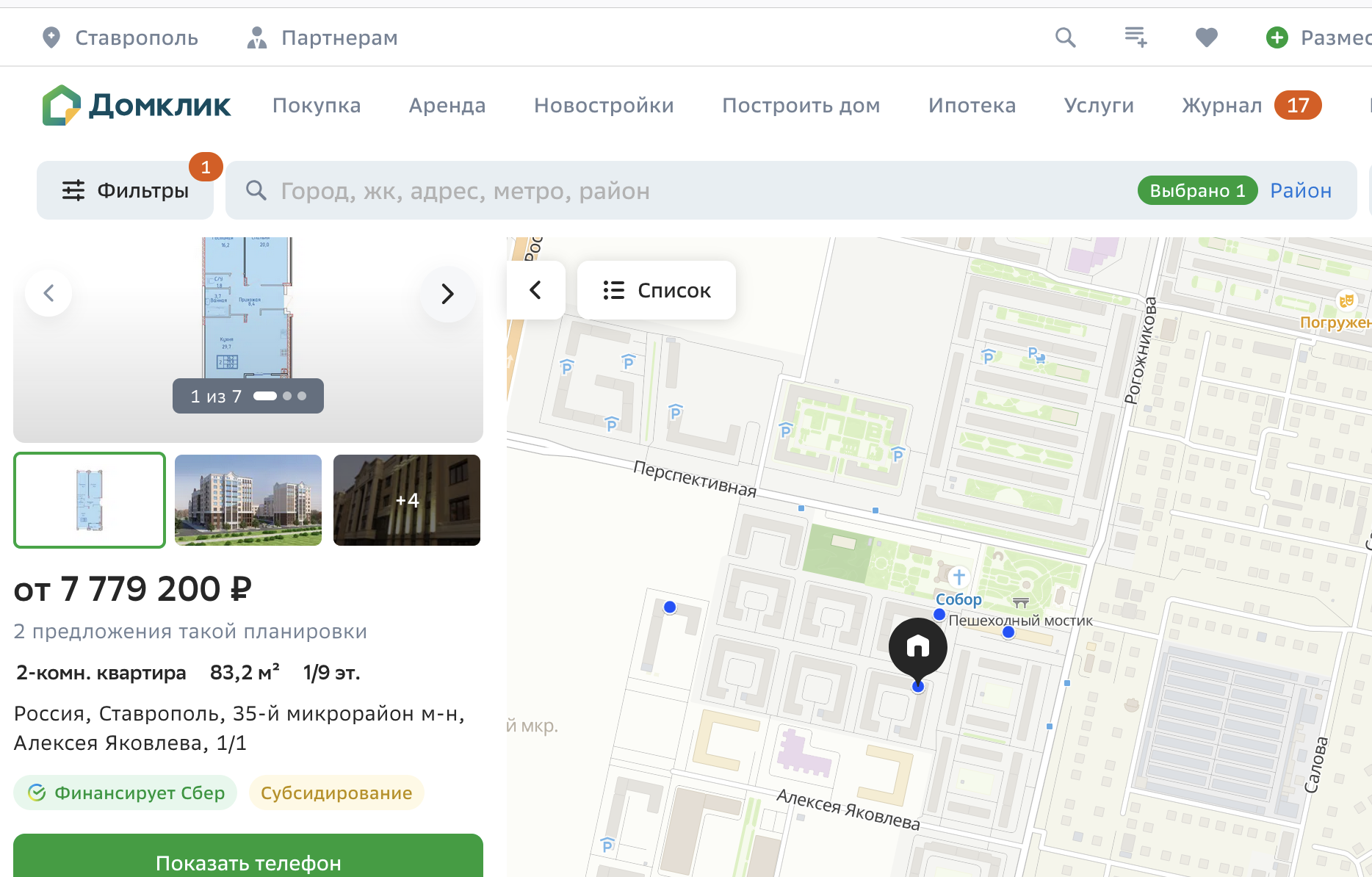Viewport: 1372px width, 877px height.
Task: Click the Рогожникова street label on map
Action: [1141, 350]
